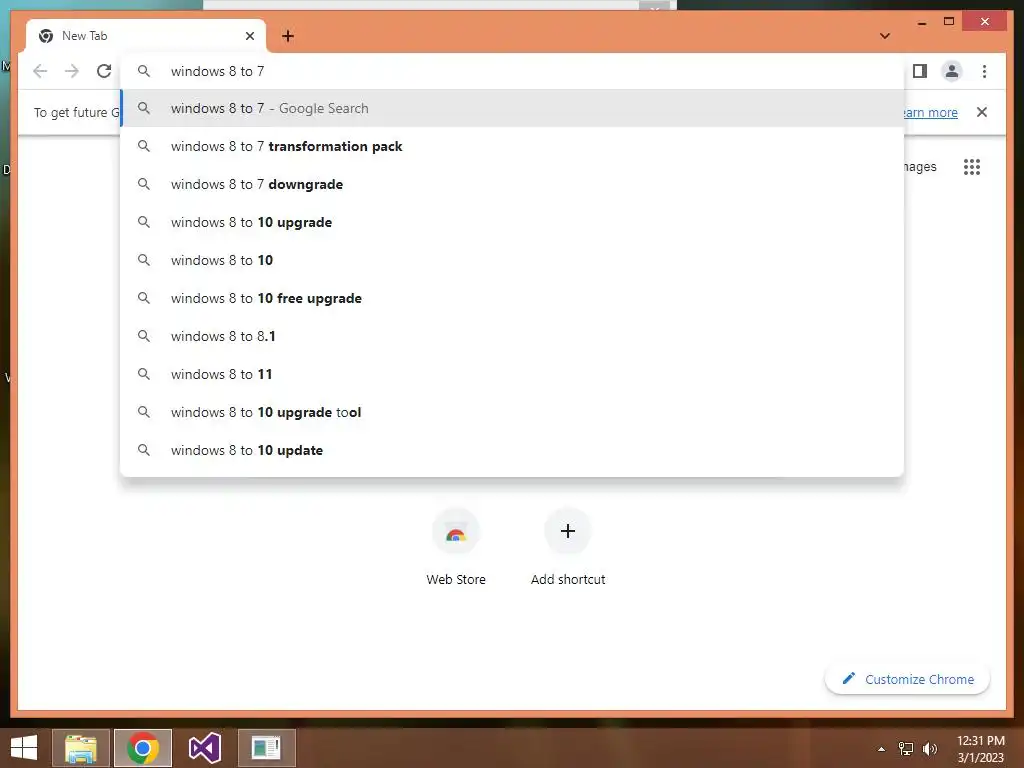Select windows 8 to 10 free upgrade
Viewport: 1024px width, 768px height.
click(513, 298)
